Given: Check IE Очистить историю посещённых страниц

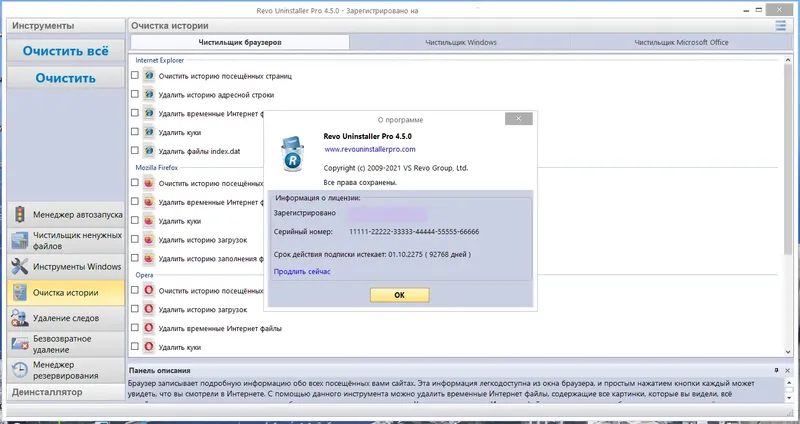Looking at the screenshot, I should point(135,75).
